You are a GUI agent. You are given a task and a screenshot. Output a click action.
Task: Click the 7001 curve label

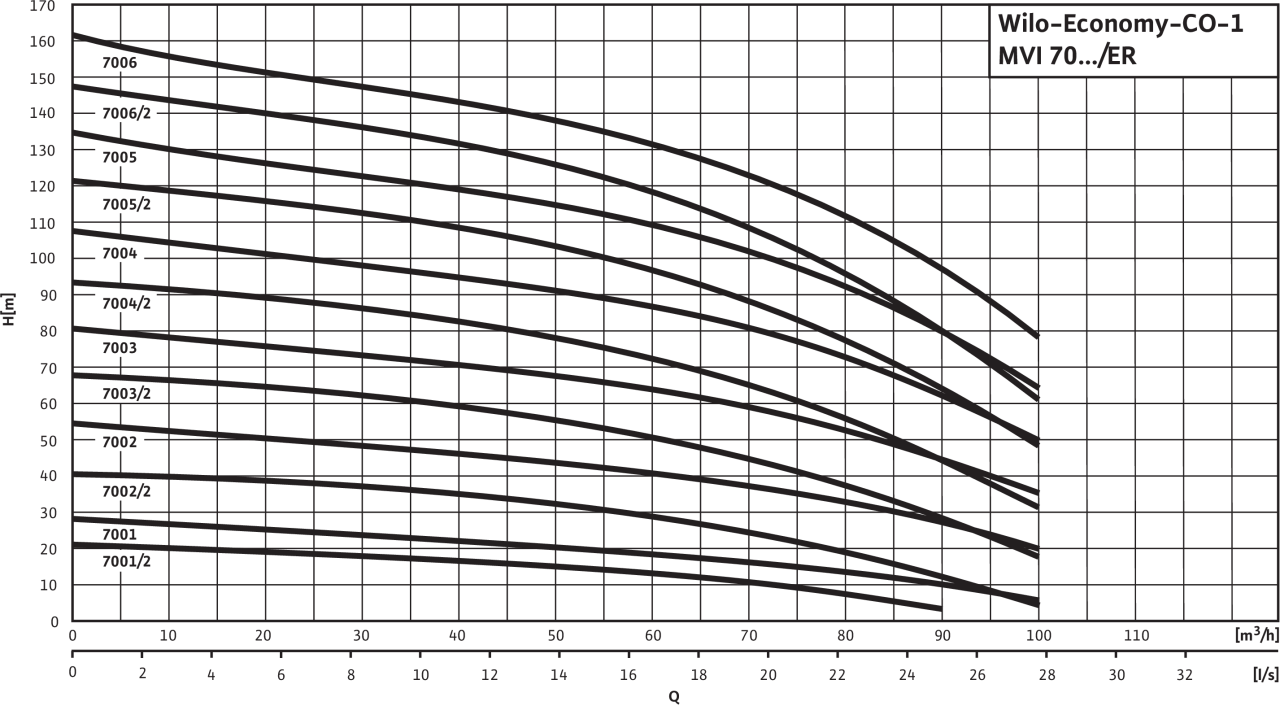point(120,535)
